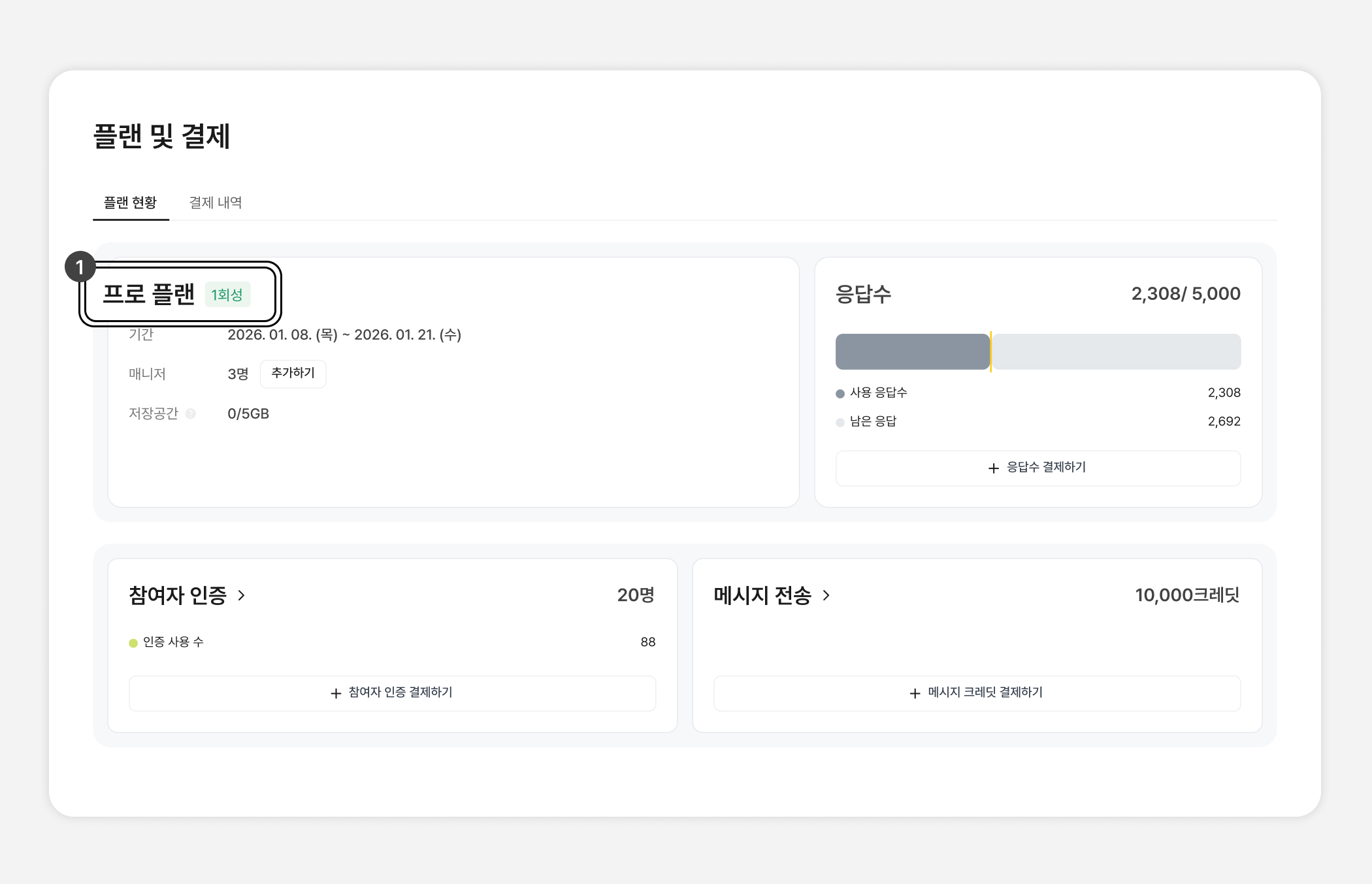Image resolution: width=1372 pixels, height=884 pixels.
Task: Click 참여자 인증 결제하기 button
Action: click(392, 693)
